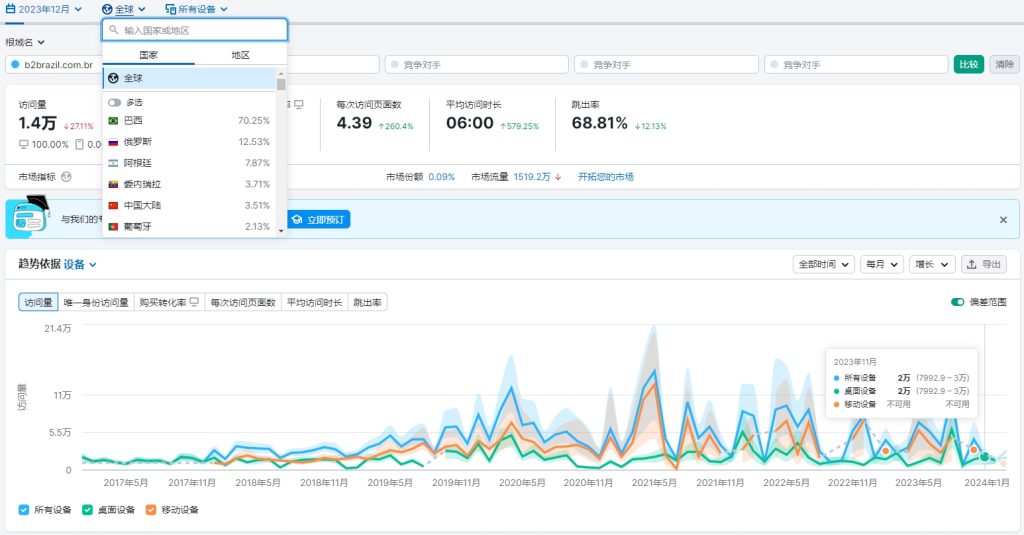
Task: Click the Russia flag icon
Action: point(113,142)
